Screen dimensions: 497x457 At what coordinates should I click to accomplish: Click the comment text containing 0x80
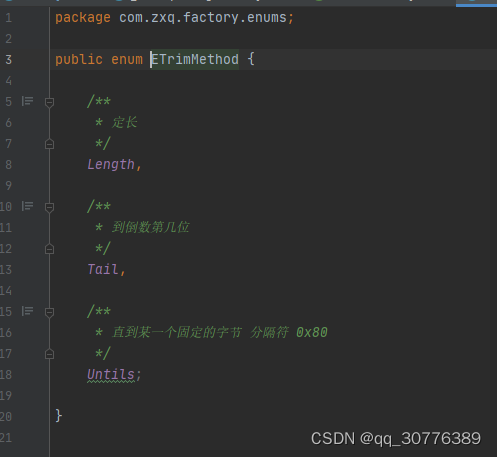(220, 332)
